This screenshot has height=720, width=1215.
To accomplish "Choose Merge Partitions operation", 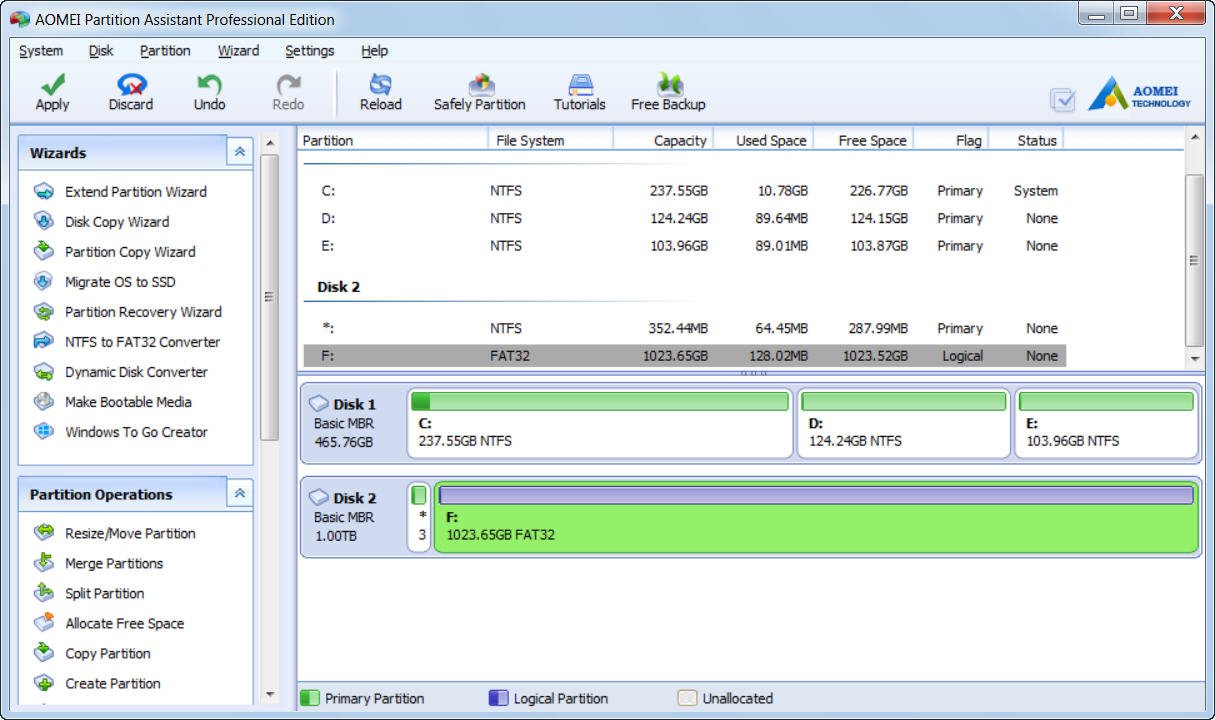I will [114, 564].
